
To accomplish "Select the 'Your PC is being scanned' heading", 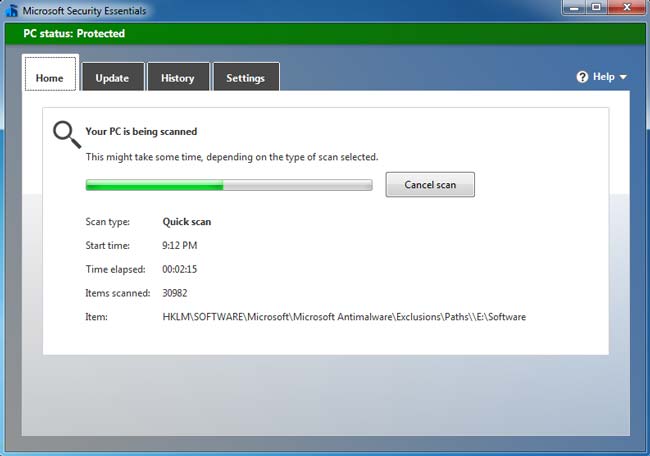I will (x=141, y=132).
